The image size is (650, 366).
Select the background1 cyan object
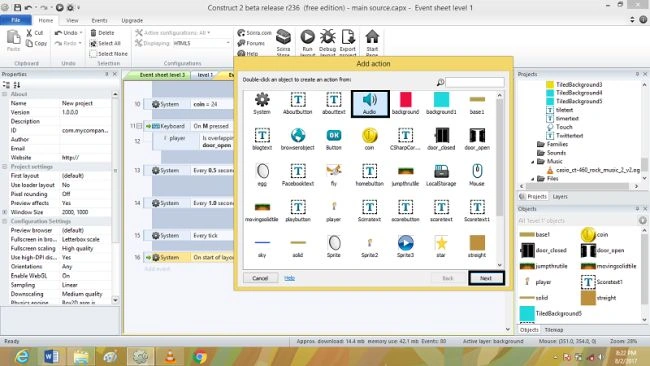point(441,103)
